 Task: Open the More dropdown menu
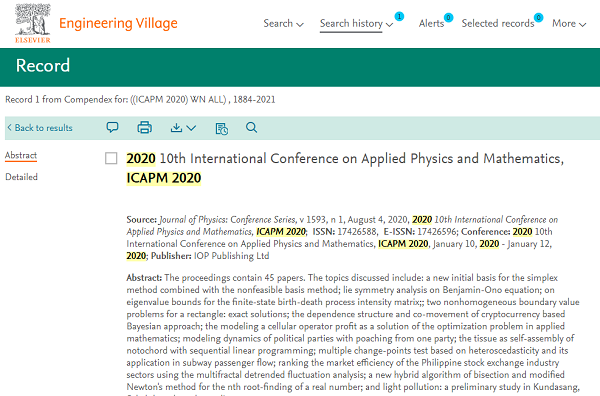point(569,24)
